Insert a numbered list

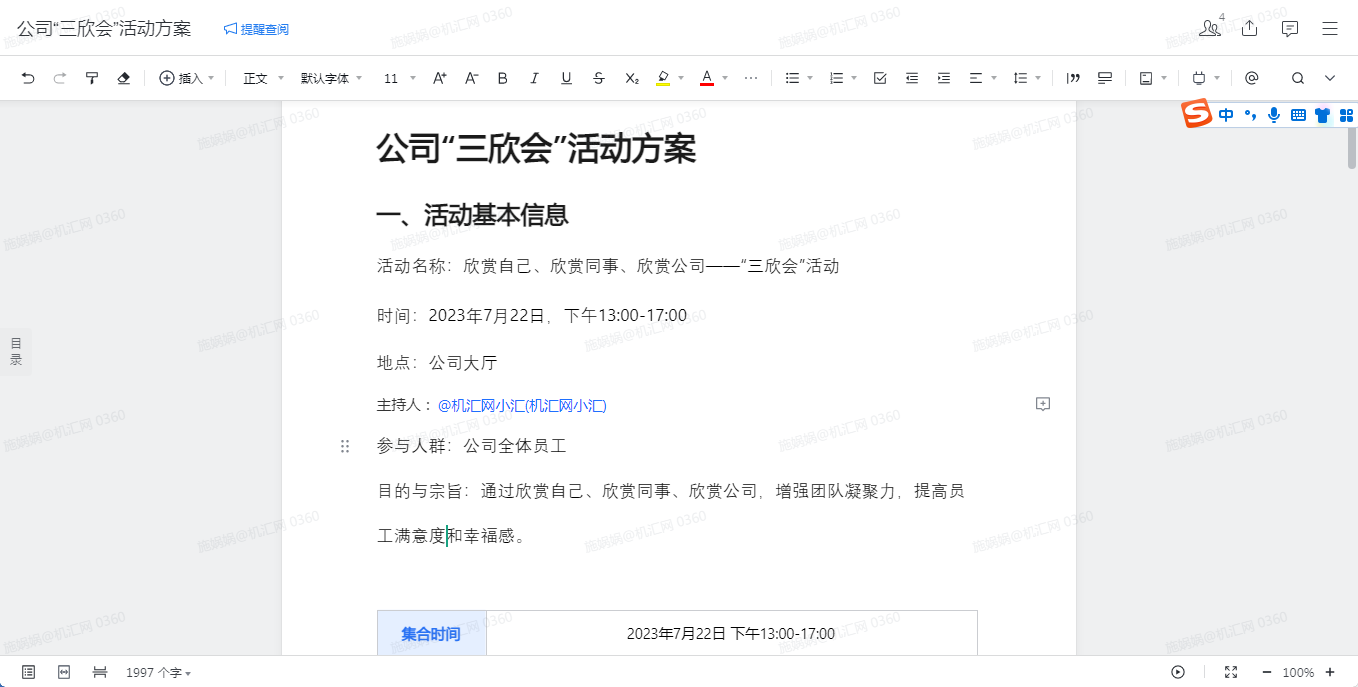point(837,78)
